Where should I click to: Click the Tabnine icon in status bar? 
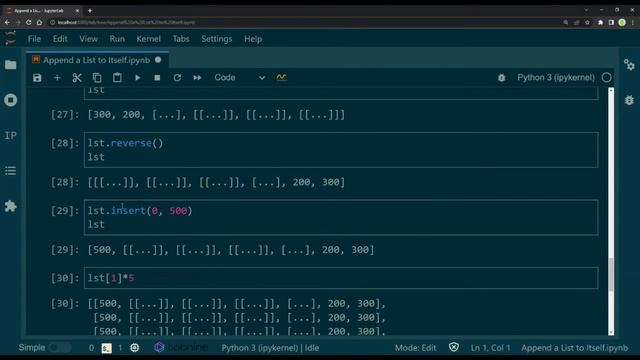tap(159, 347)
